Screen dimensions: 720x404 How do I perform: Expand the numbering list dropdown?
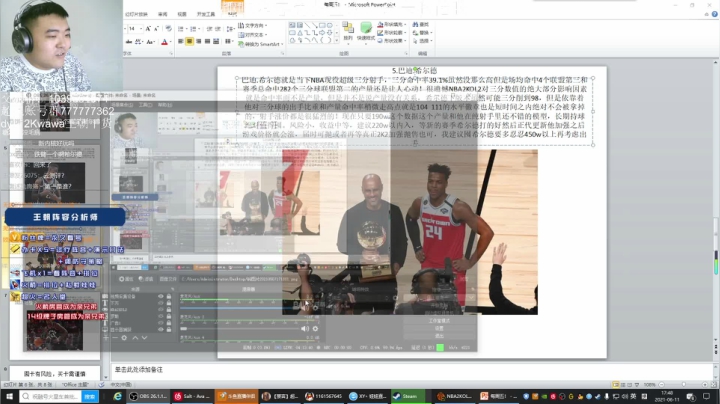(199, 28)
